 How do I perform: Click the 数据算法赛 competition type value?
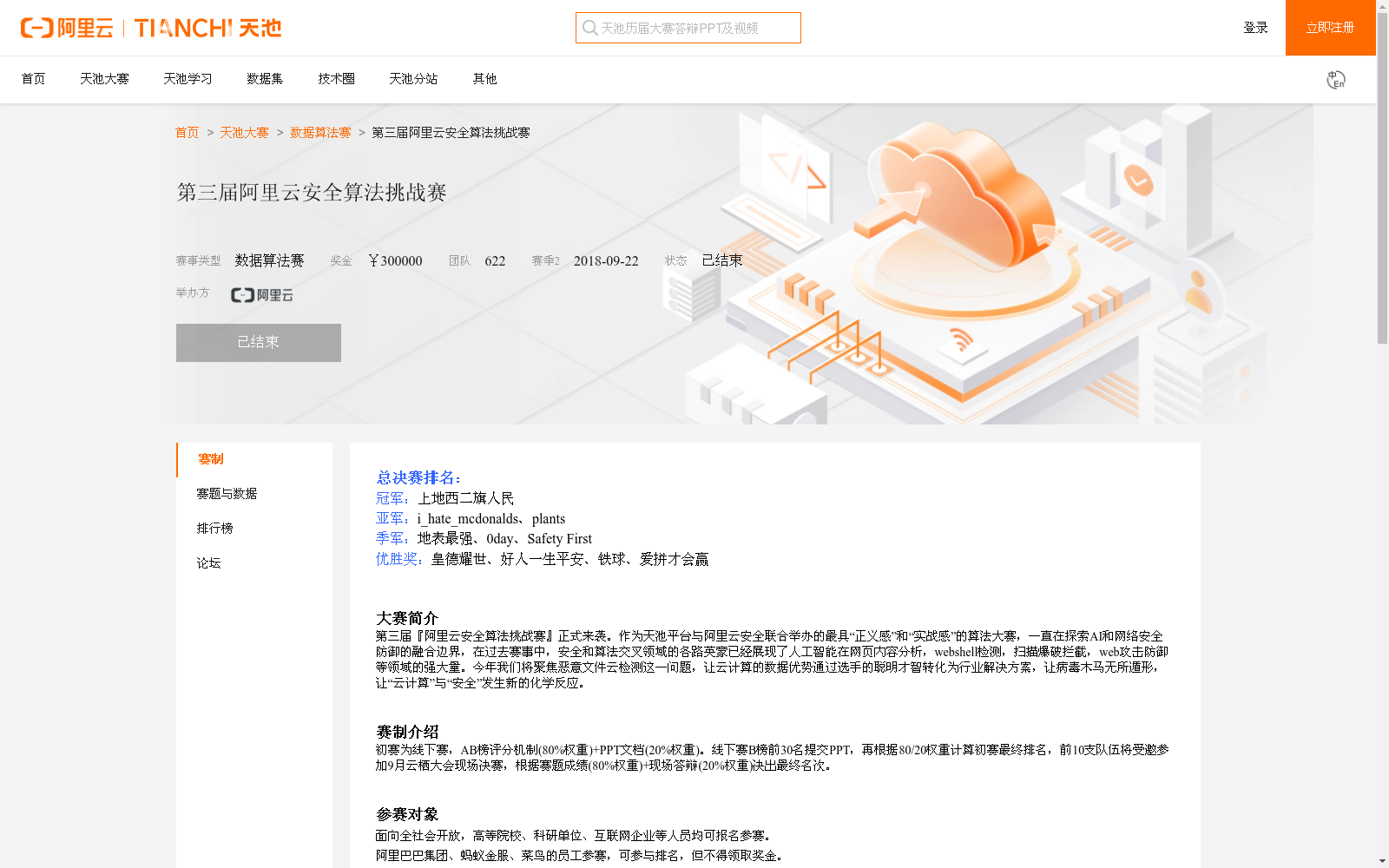pyautogui.click(x=269, y=261)
